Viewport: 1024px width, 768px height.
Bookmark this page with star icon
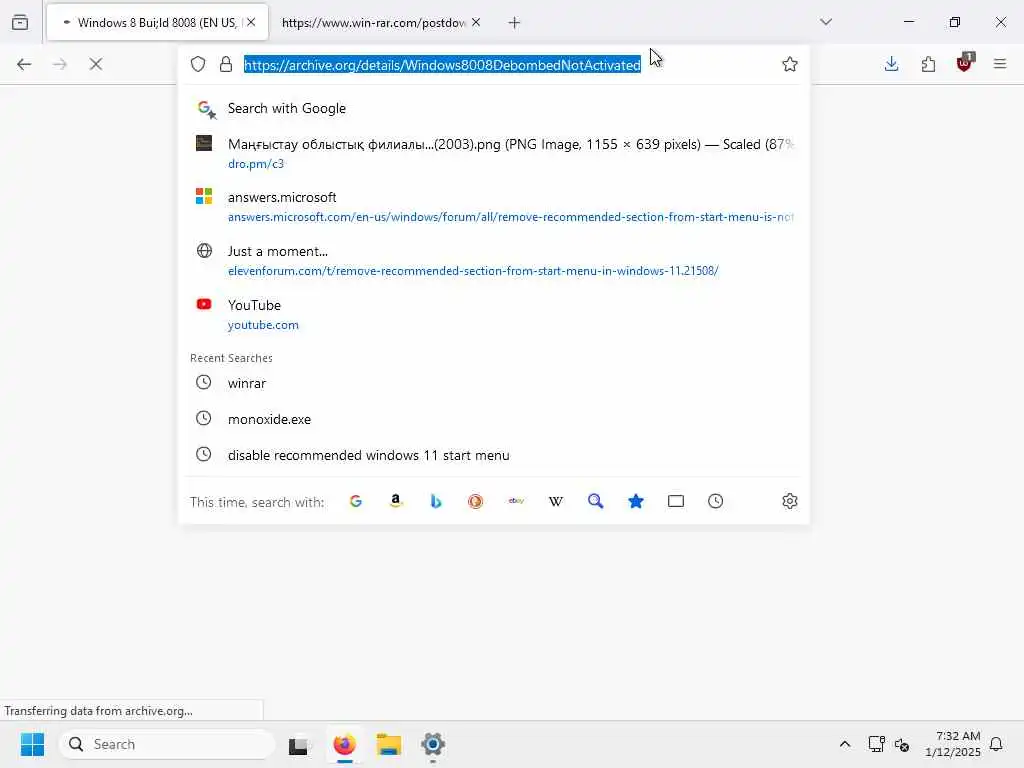[x=790, y=64]
